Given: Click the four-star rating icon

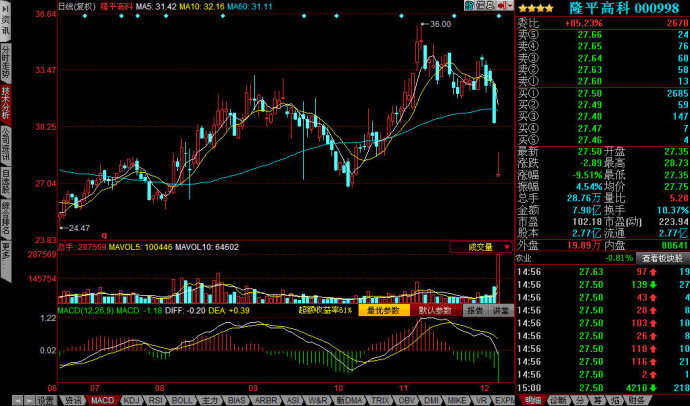Looking at the screenshot, I should point(536,7).
